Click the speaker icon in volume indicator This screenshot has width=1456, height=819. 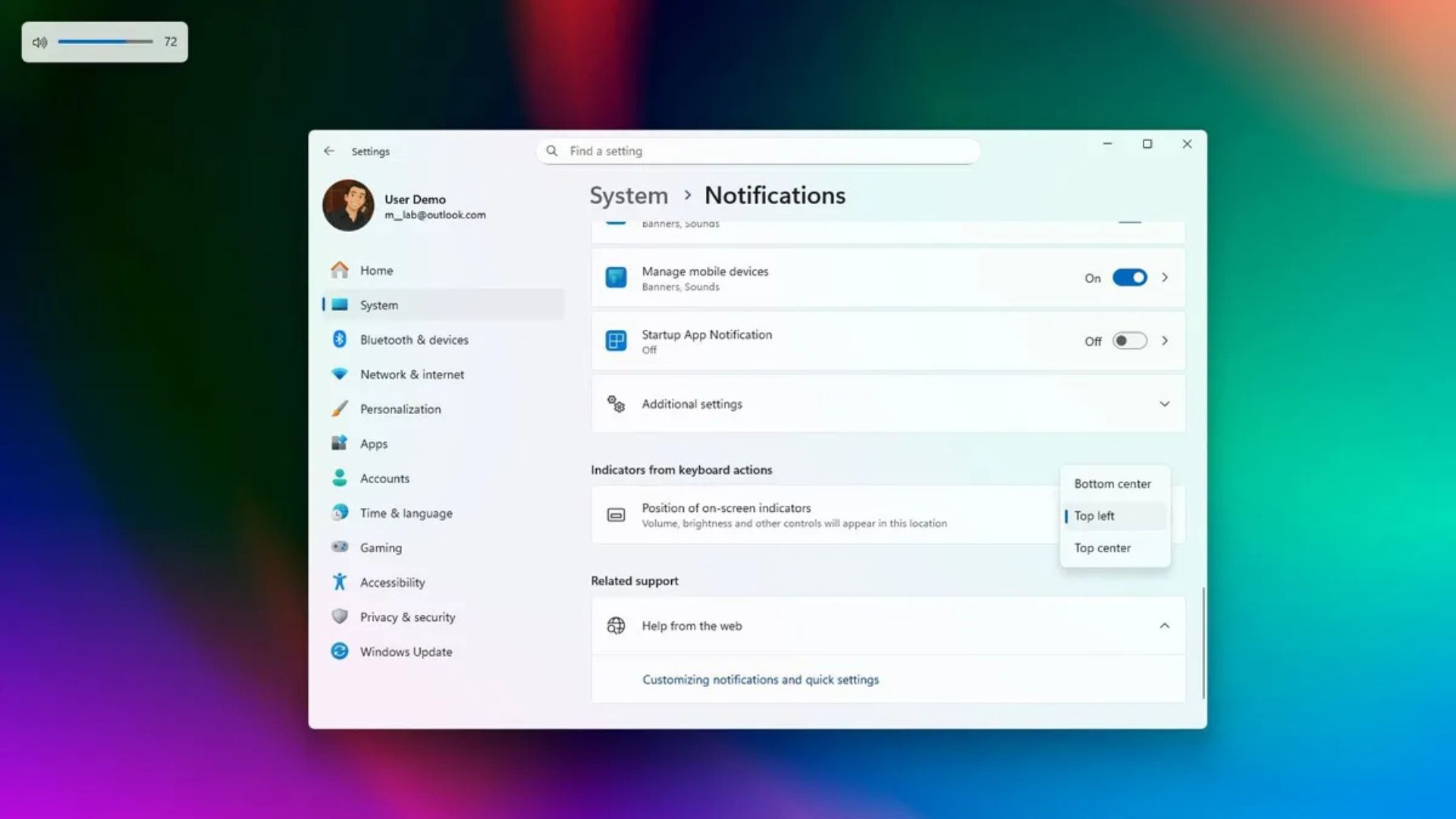[x=40, y=42]
